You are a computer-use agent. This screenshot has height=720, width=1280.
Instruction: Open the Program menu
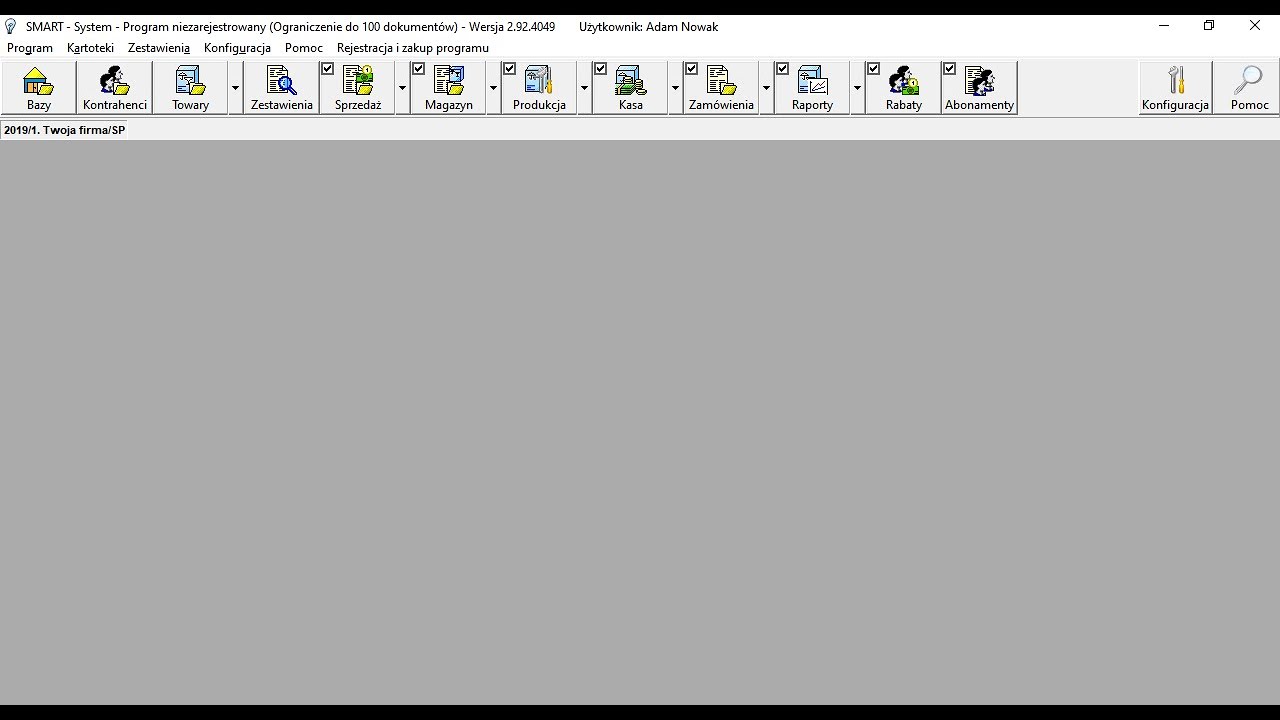click(x=30, y=48)
